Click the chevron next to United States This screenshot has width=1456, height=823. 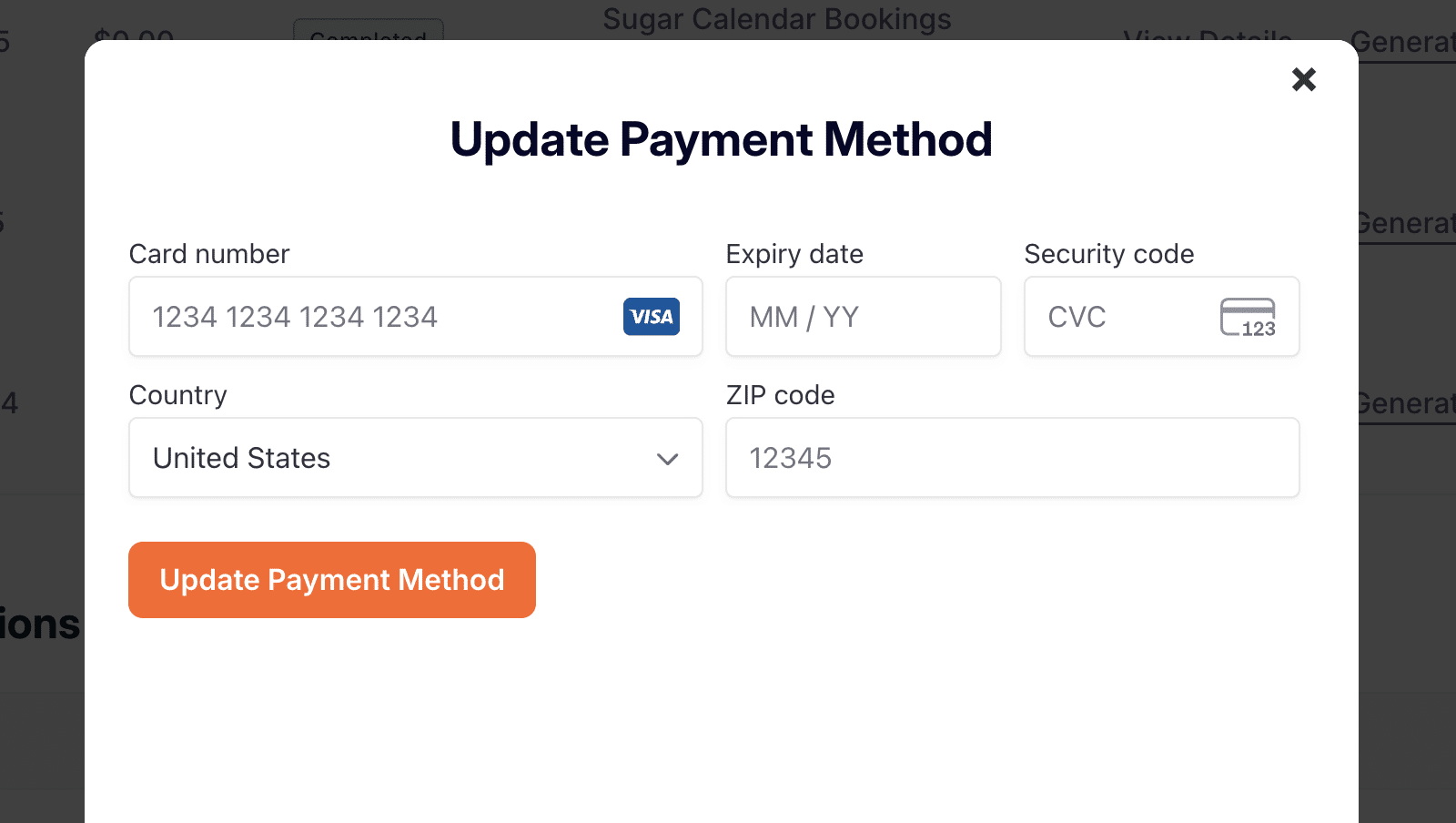667,458
